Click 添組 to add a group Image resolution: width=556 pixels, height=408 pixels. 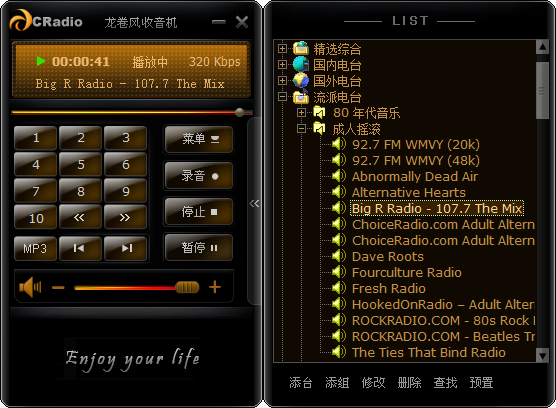(337, 382)
